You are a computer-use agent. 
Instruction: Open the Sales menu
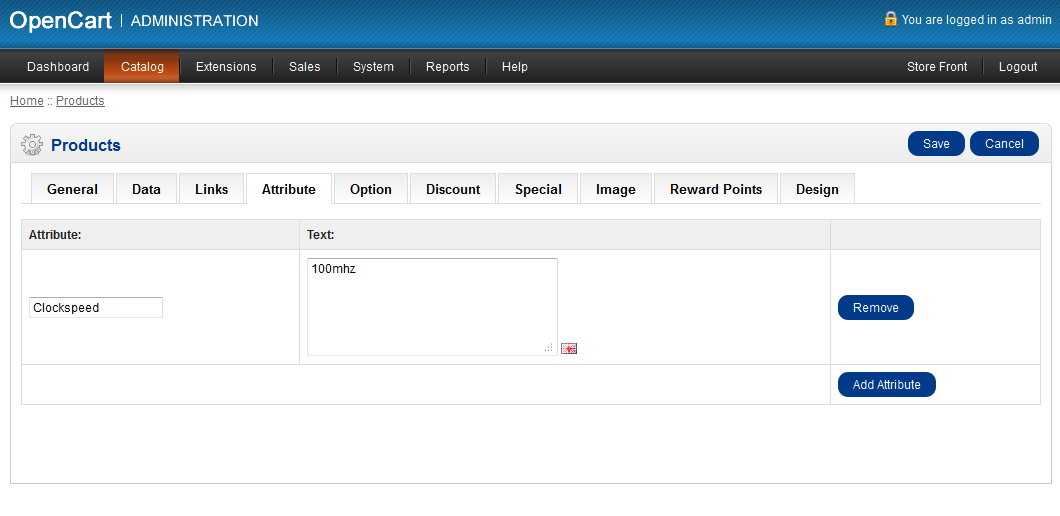(305, 67)
